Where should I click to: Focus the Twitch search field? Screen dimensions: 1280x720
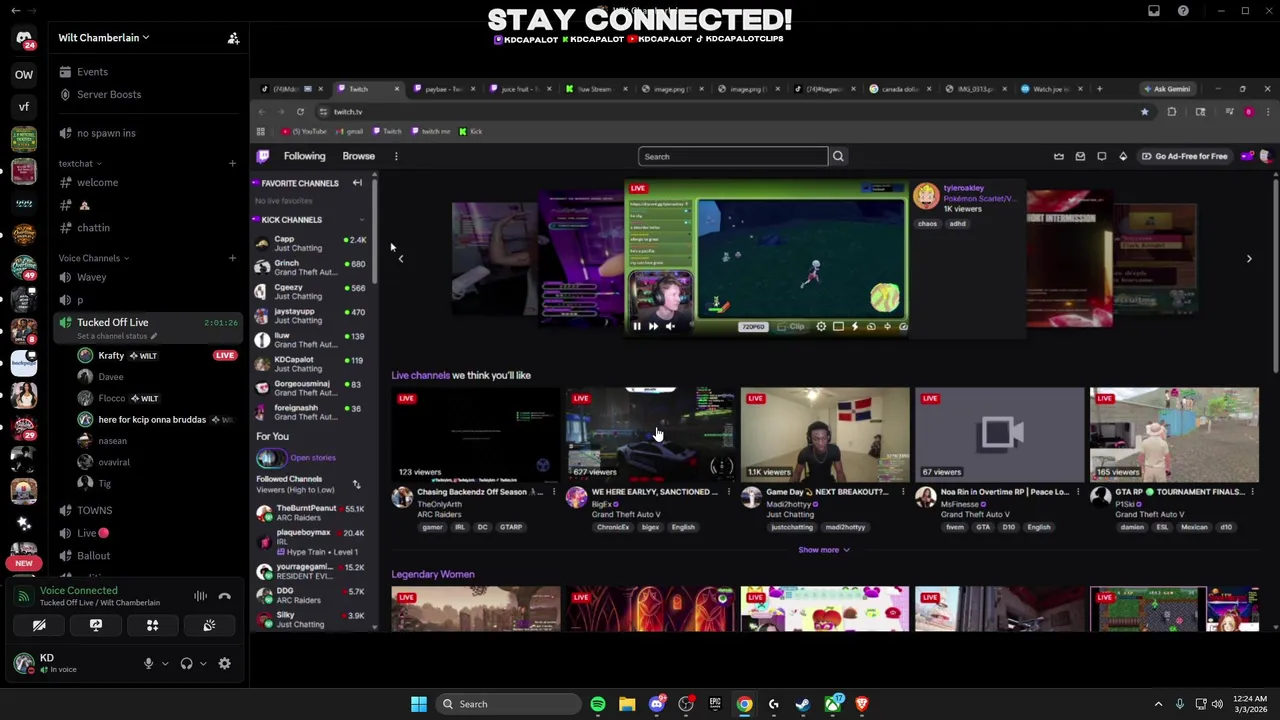[732, 156]
